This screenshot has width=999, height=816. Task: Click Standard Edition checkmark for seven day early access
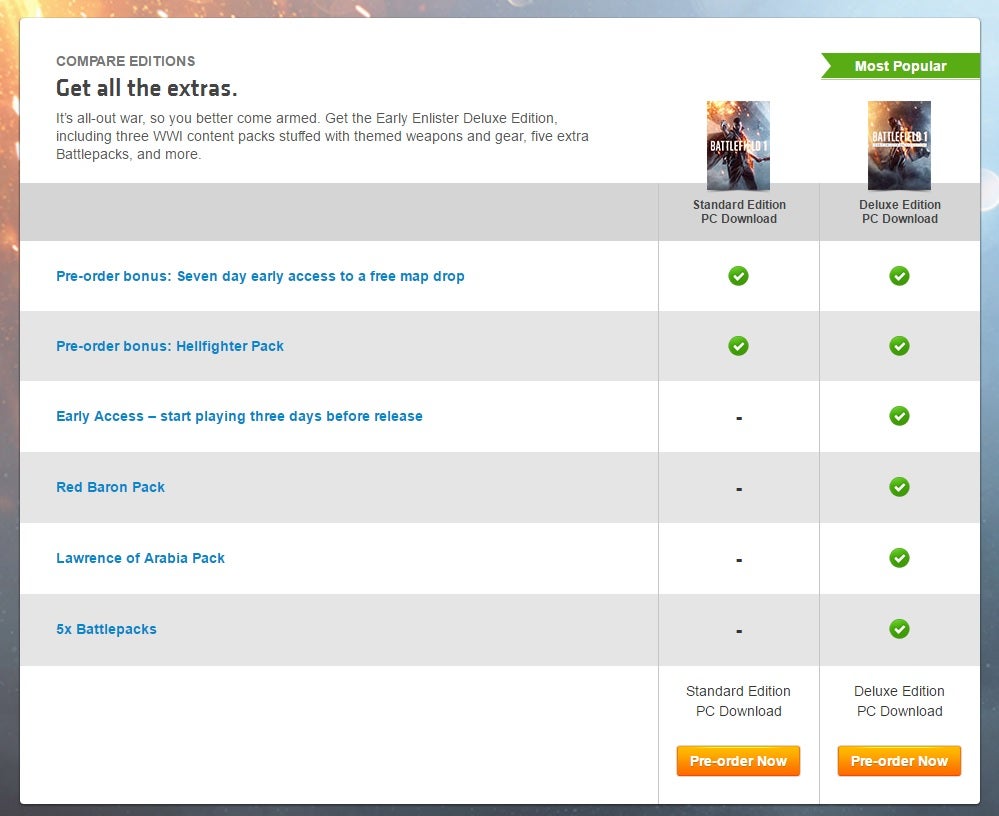click(738, 276)
